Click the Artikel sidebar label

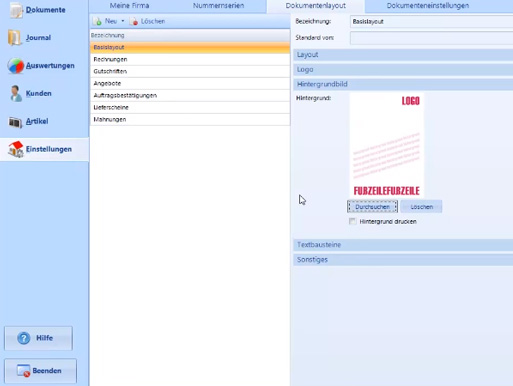point(37,121)
